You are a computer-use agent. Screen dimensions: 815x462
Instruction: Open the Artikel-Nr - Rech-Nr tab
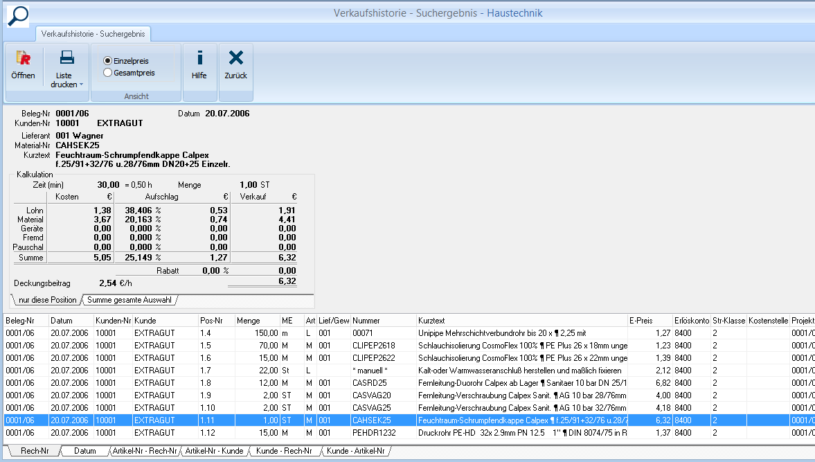145,451
